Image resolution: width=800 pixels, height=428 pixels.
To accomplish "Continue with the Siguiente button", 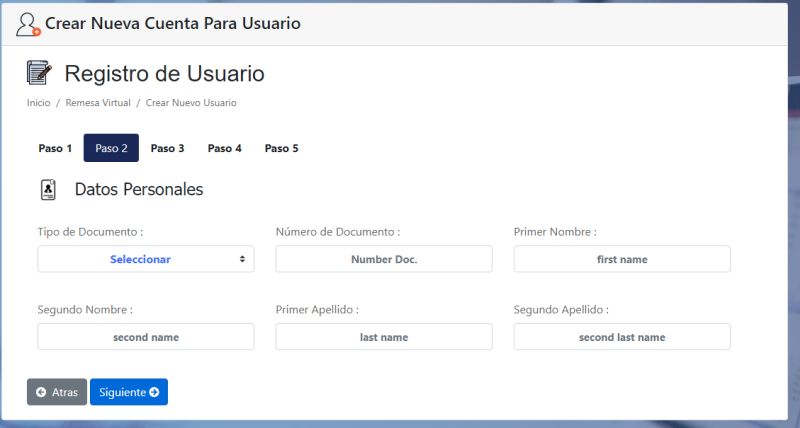I will 129,392.
